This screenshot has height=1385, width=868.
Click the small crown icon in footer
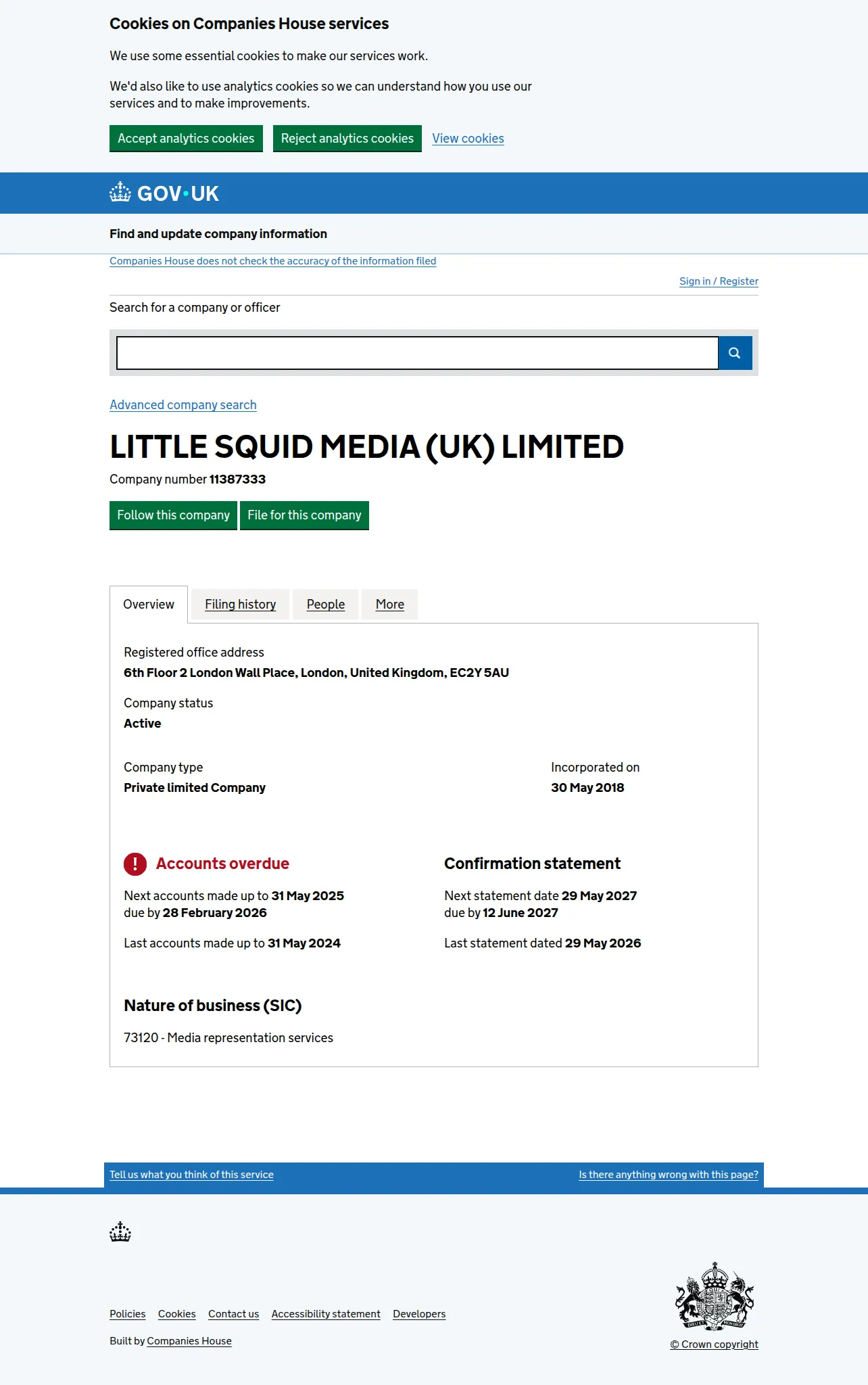120,1231
